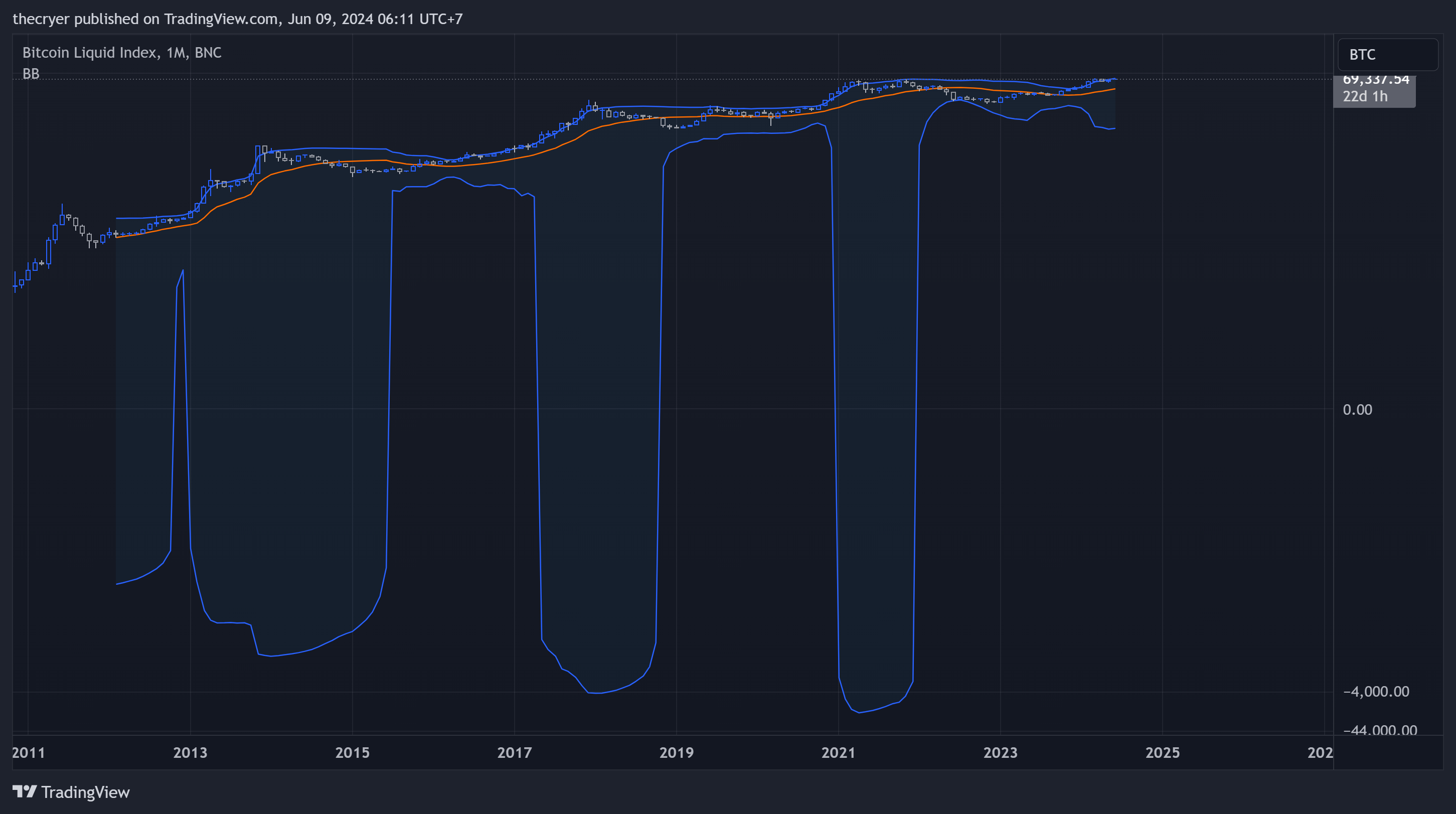
Task: Click the published-by header text at top
Action: coord(237,19)
